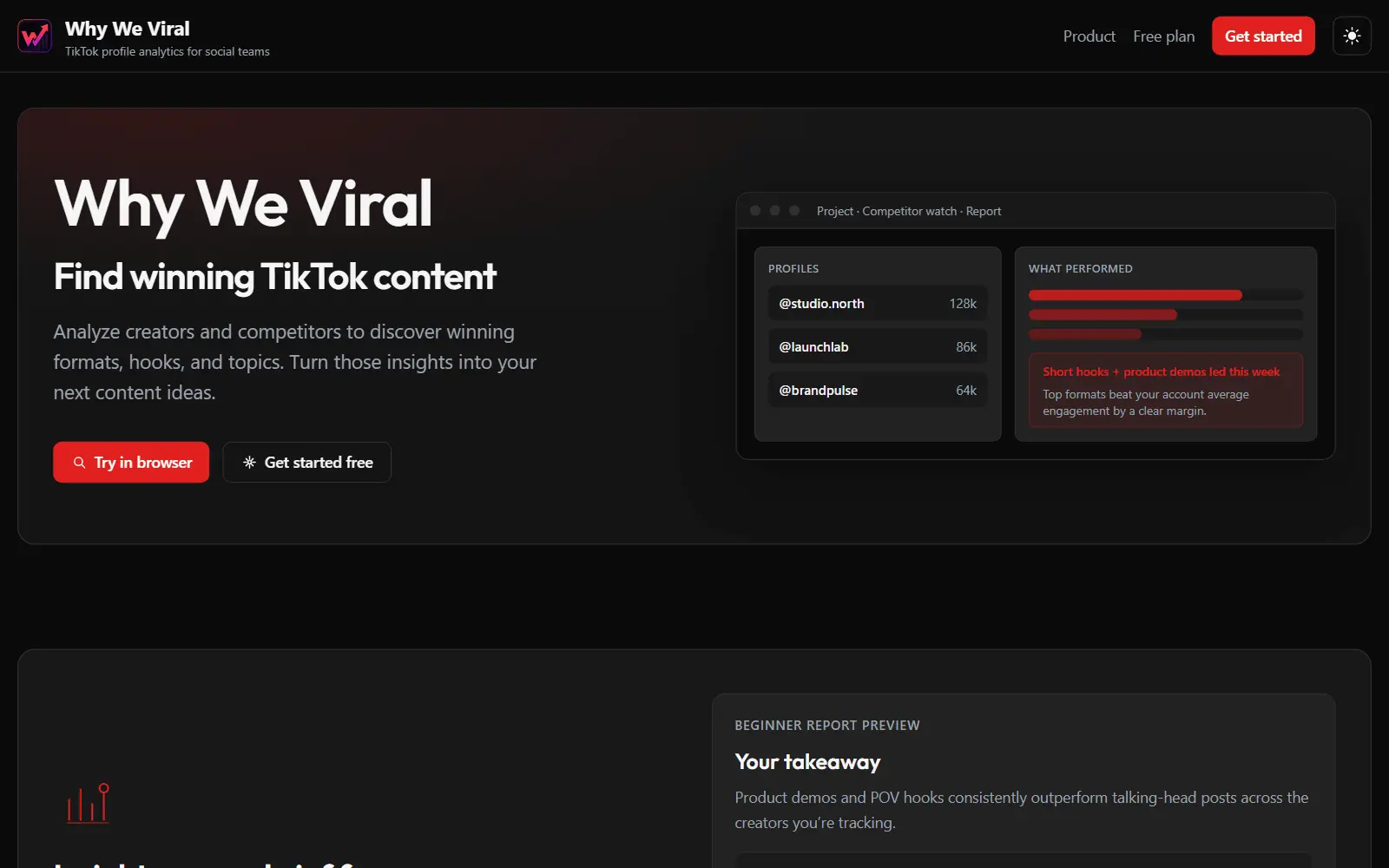
Task: Select the @launchlab profile row
Action: click(878, 346)
